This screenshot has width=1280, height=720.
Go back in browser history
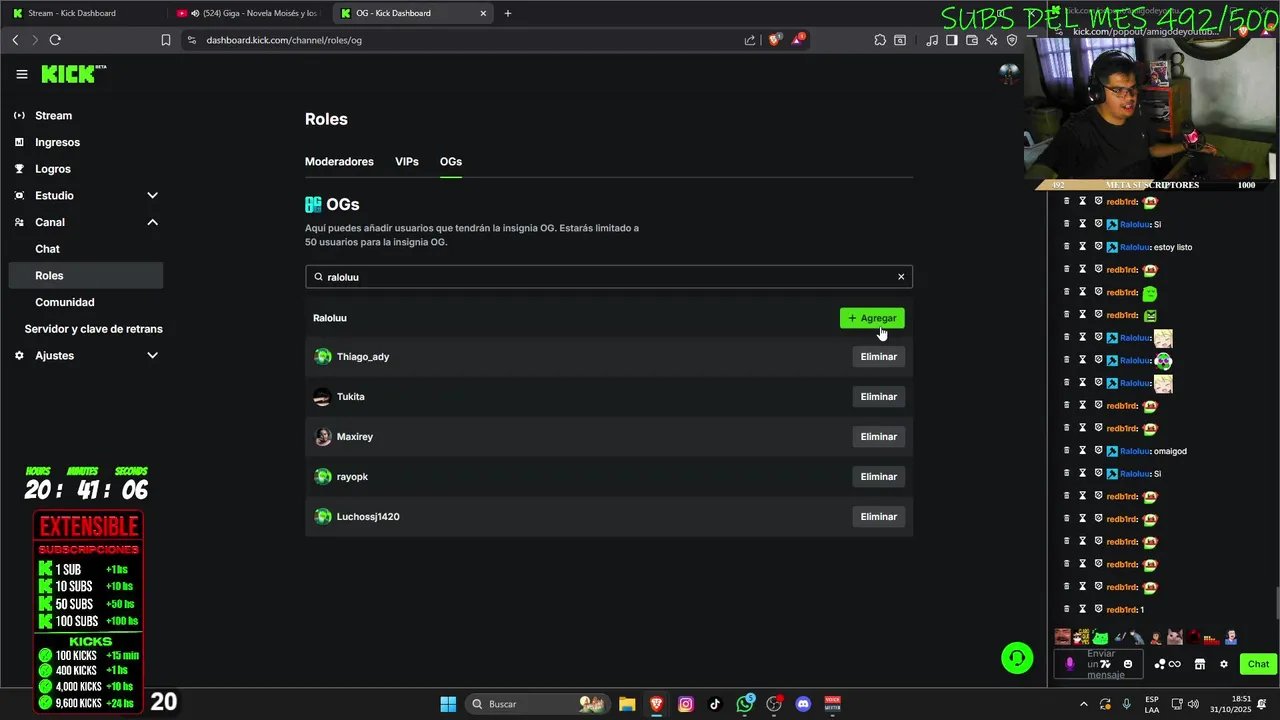[15, 40]
